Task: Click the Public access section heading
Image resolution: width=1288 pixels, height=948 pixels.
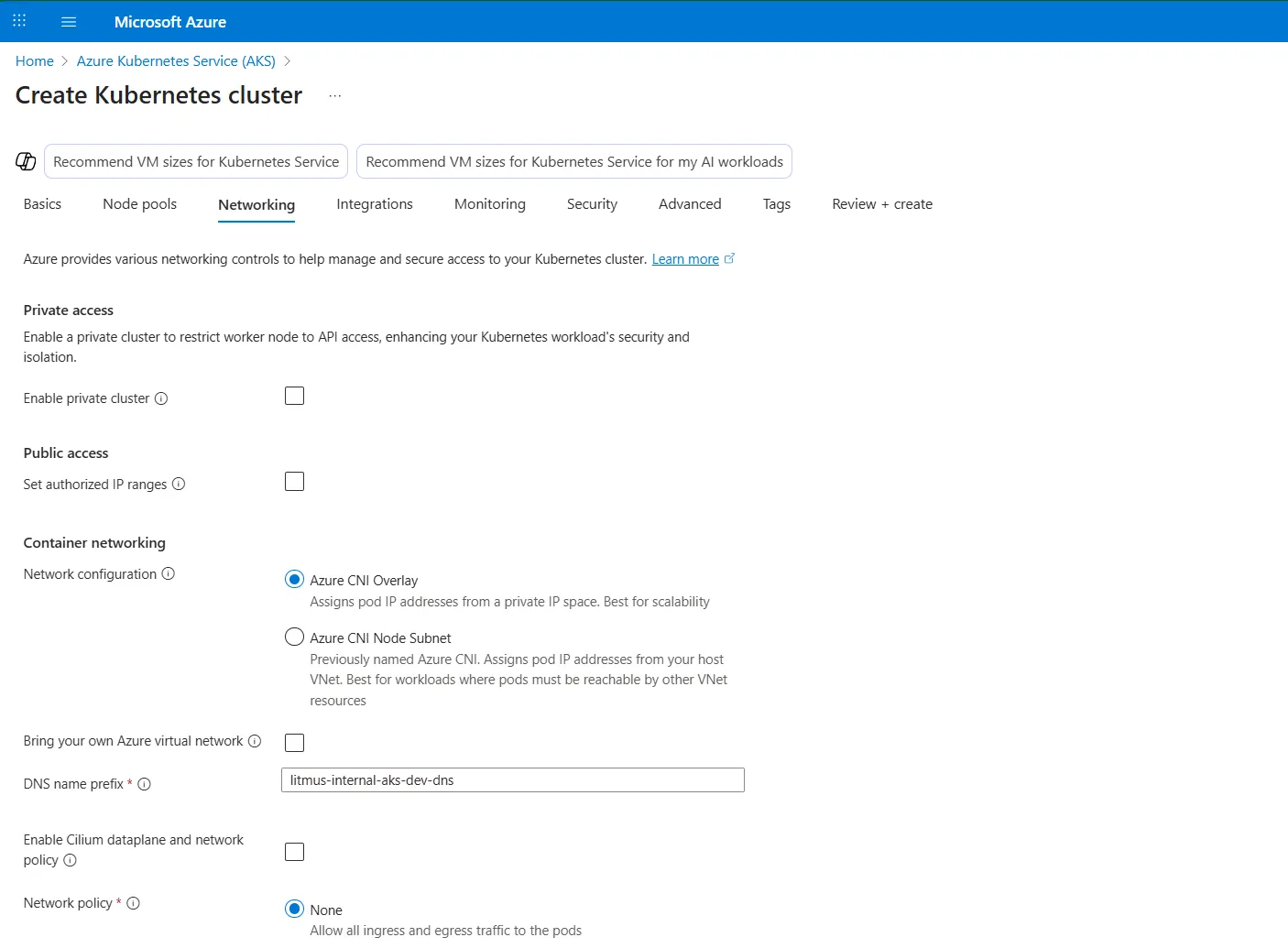Action: 66,453
